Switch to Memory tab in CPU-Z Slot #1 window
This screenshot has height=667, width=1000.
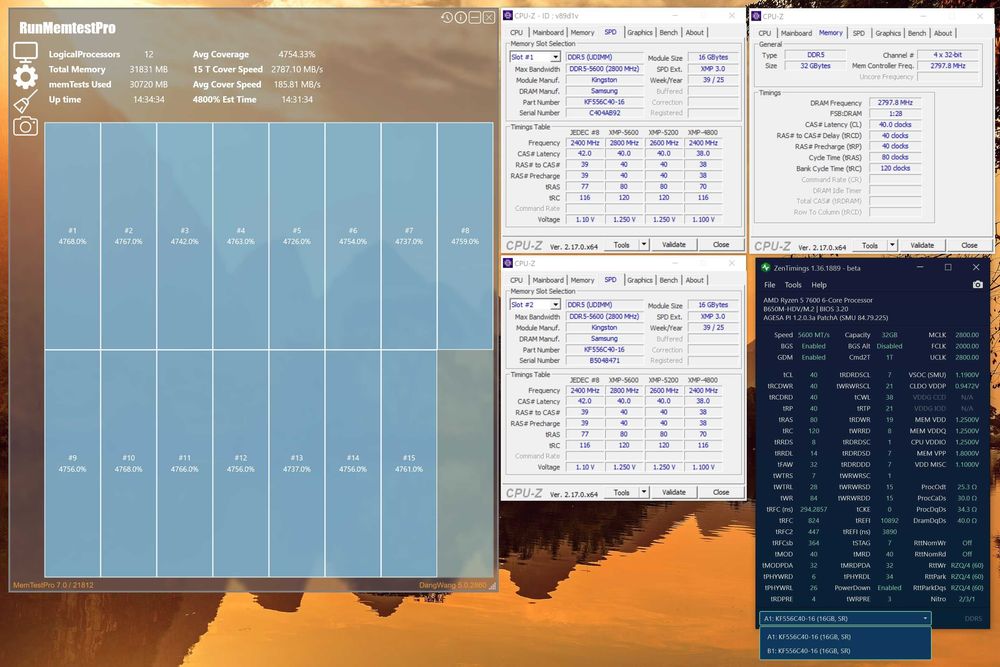(582, 33)
